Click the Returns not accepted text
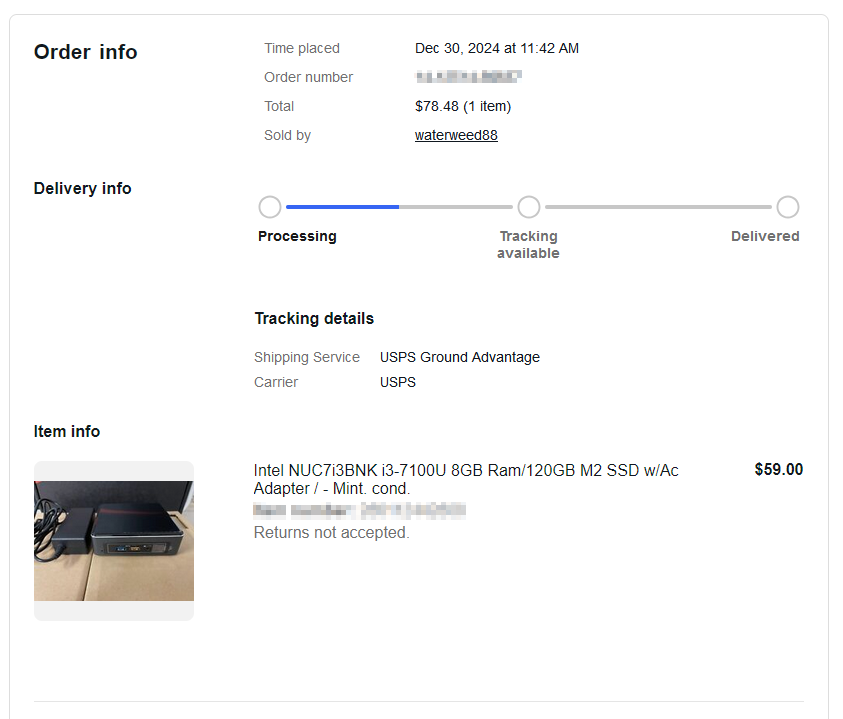The image size is (843, 719). pyautogui.click(x=331, y=532)
